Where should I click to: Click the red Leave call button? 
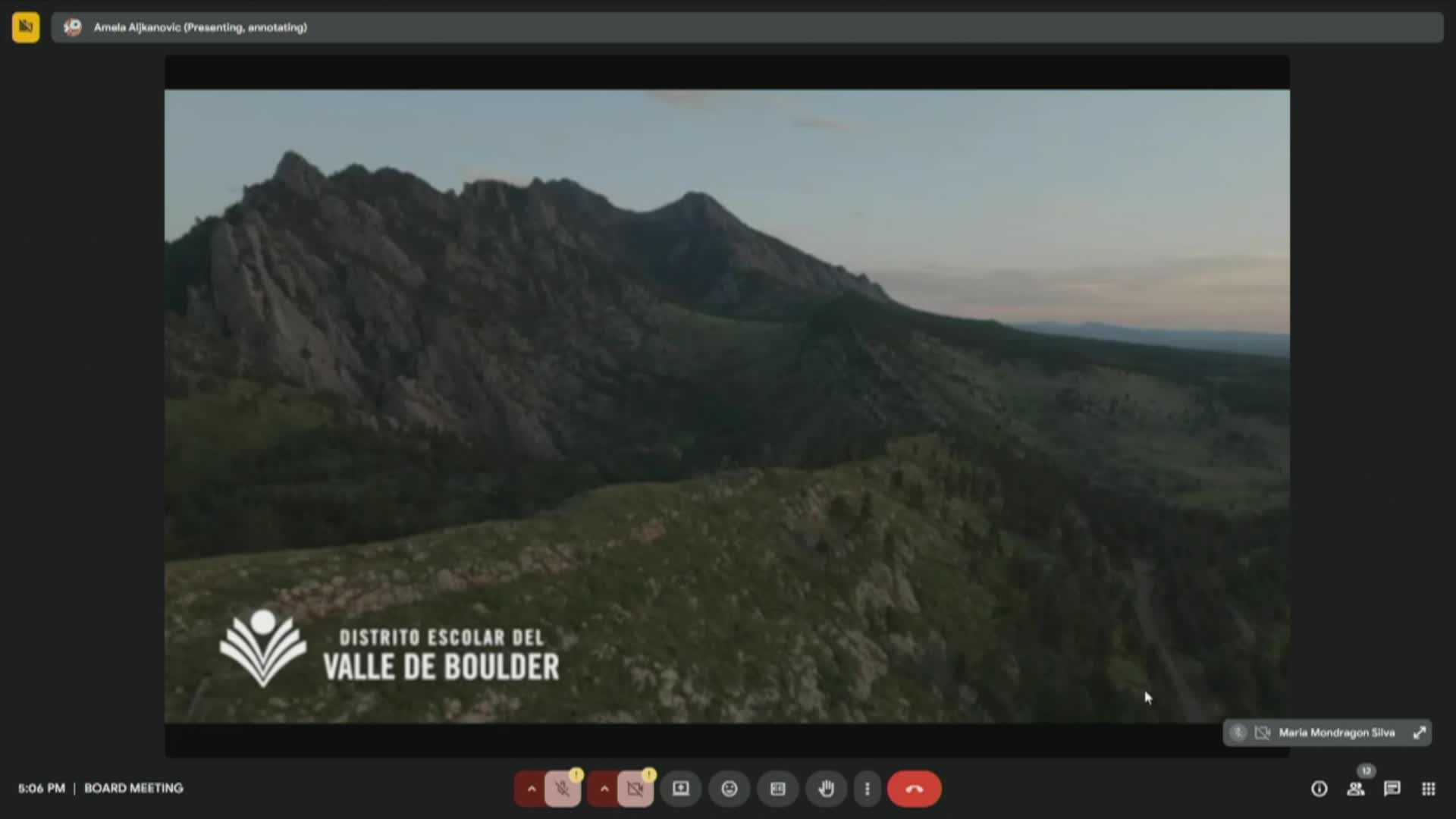[x=914, y=789]
